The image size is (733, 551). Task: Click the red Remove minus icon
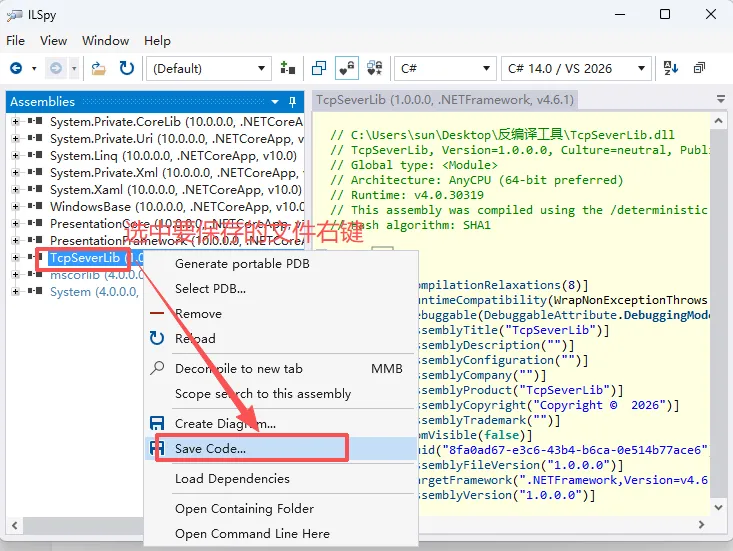(x=157, y=313)
